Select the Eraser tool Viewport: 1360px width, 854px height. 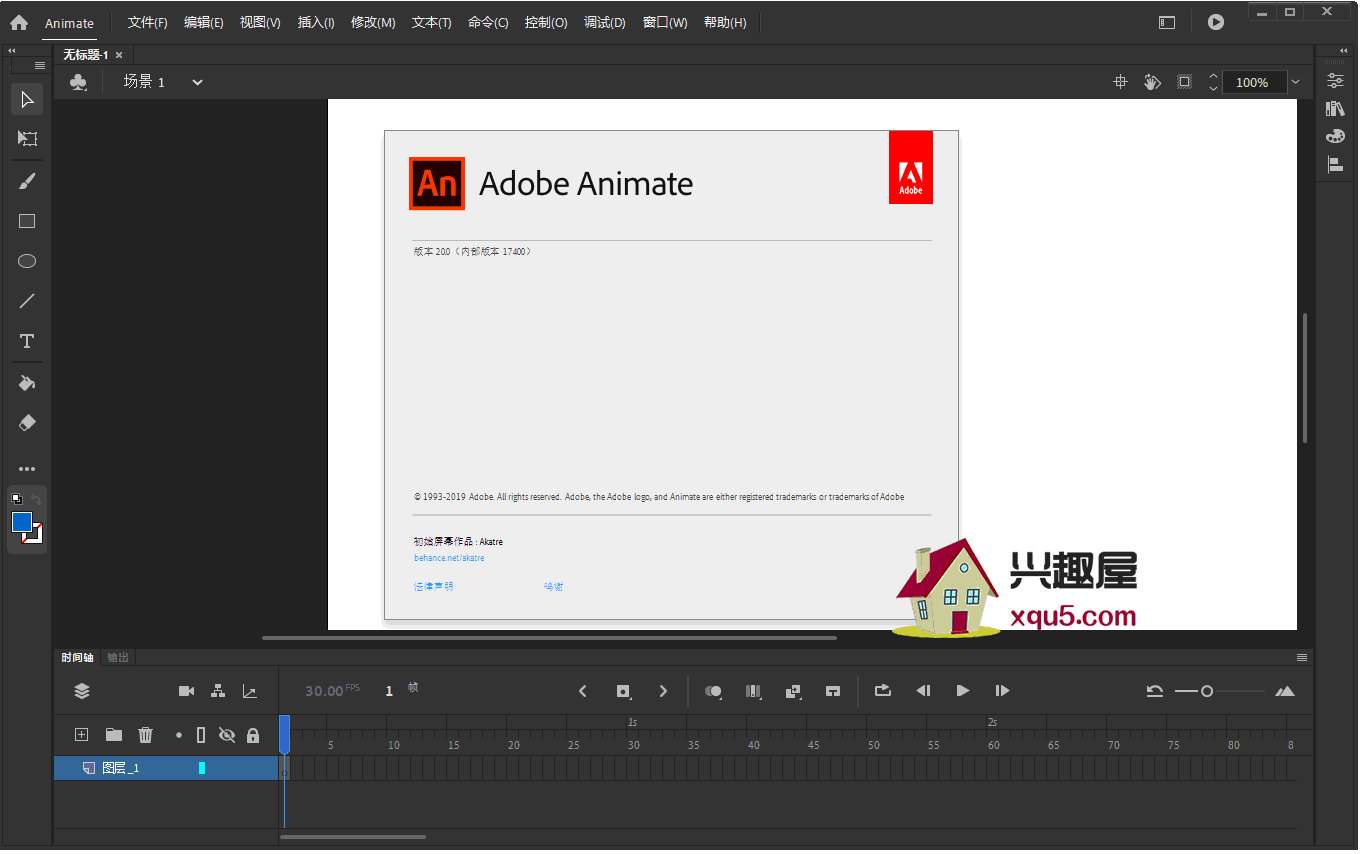(27, 423)
